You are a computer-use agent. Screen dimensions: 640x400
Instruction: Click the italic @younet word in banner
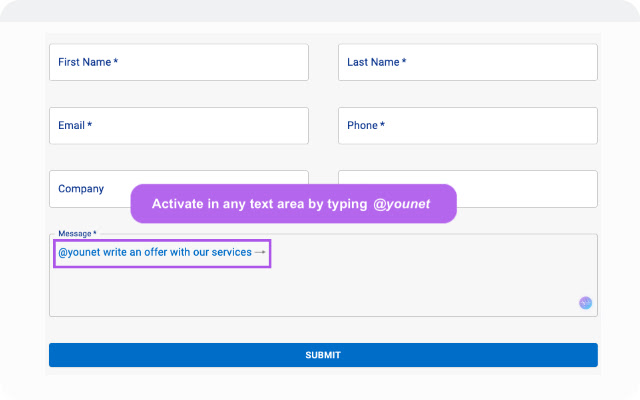click(x=402, y=204)
